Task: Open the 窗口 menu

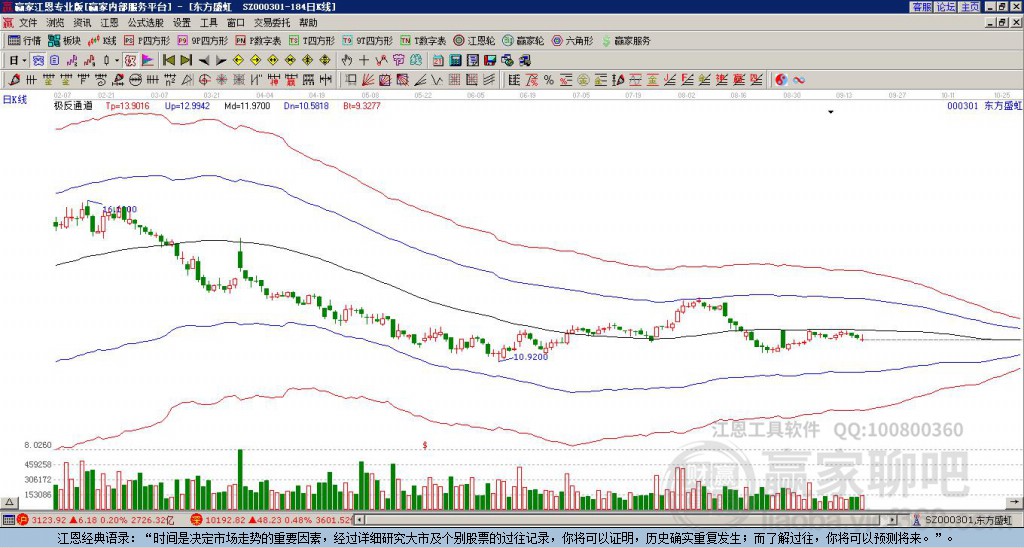Action: (x=236, y=23)
